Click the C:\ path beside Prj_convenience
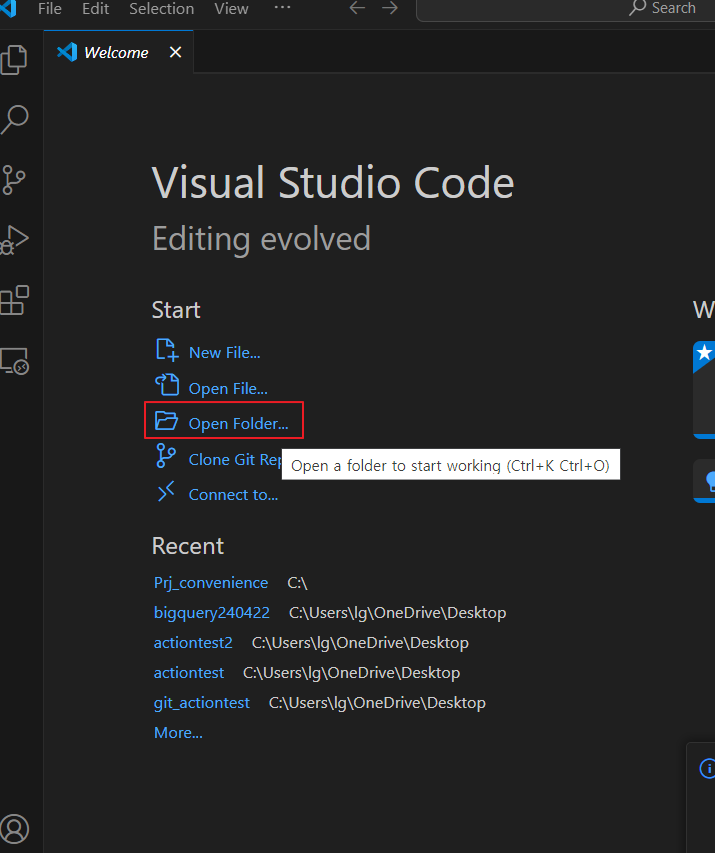This screenshot has height=853, width=715. point(298,583)
